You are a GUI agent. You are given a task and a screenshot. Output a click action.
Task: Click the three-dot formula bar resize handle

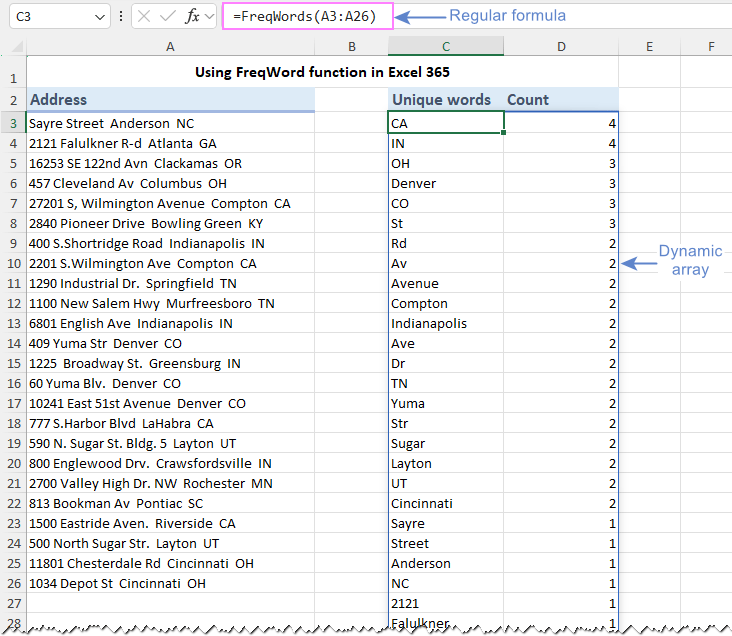[x=121, y=17]
